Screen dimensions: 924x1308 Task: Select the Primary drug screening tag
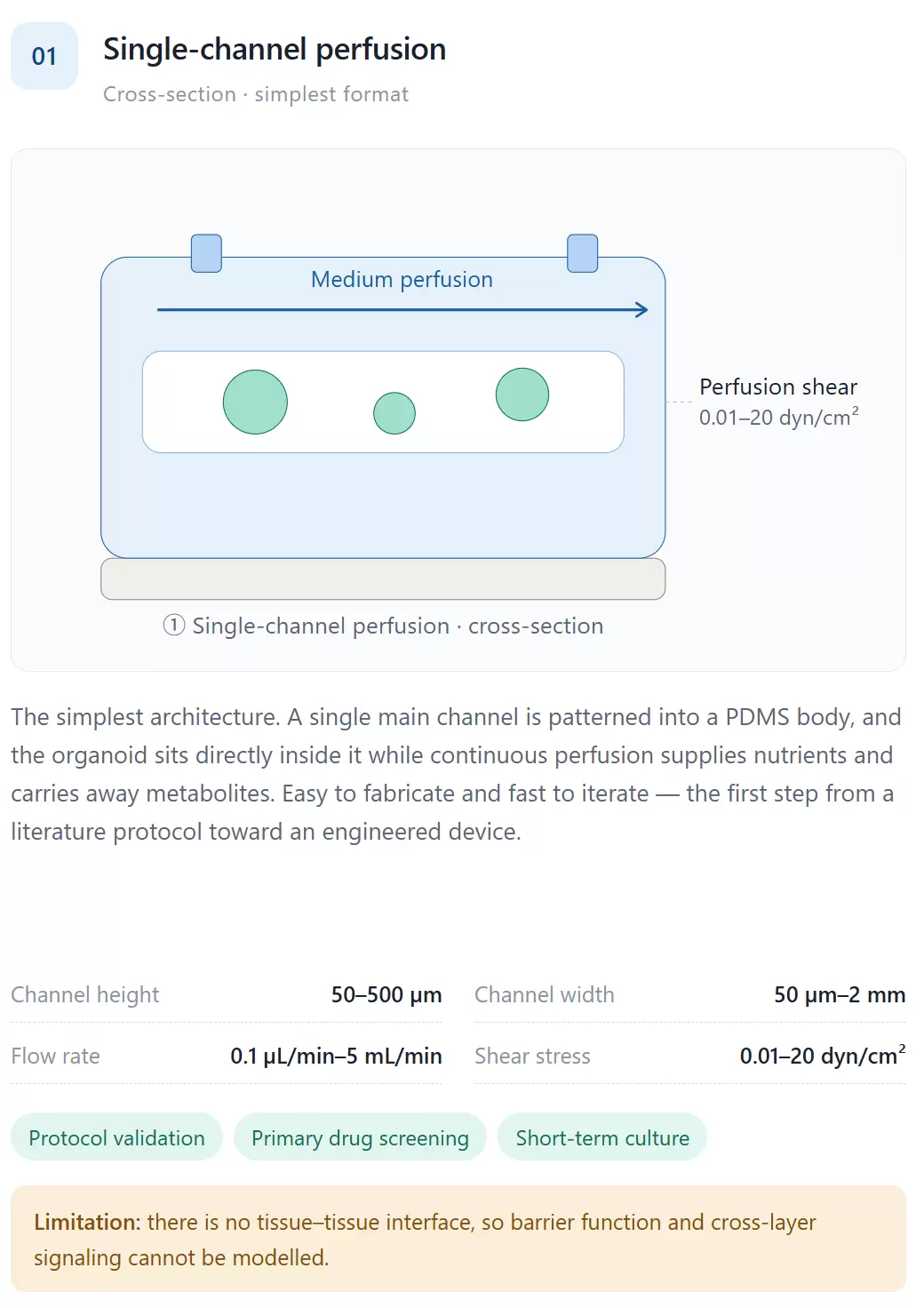[x=360, y=1137]
